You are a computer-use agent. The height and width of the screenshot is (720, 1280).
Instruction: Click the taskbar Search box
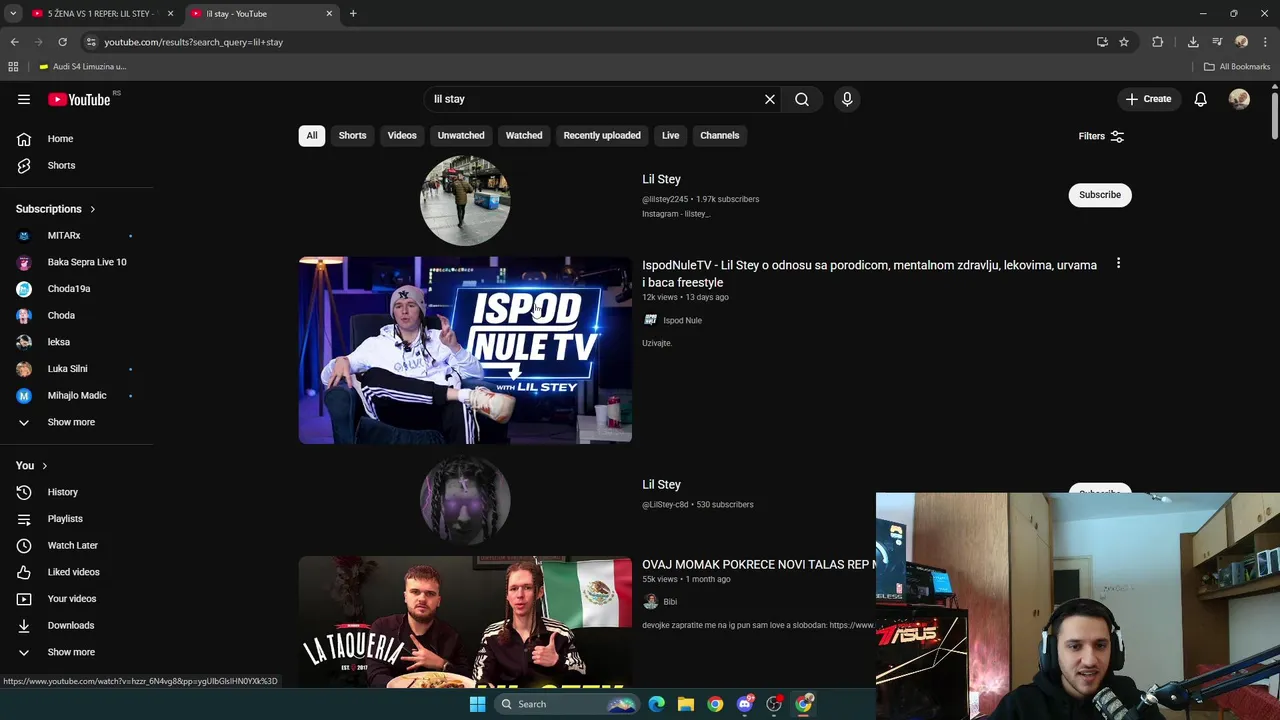(x=567, y=704)
